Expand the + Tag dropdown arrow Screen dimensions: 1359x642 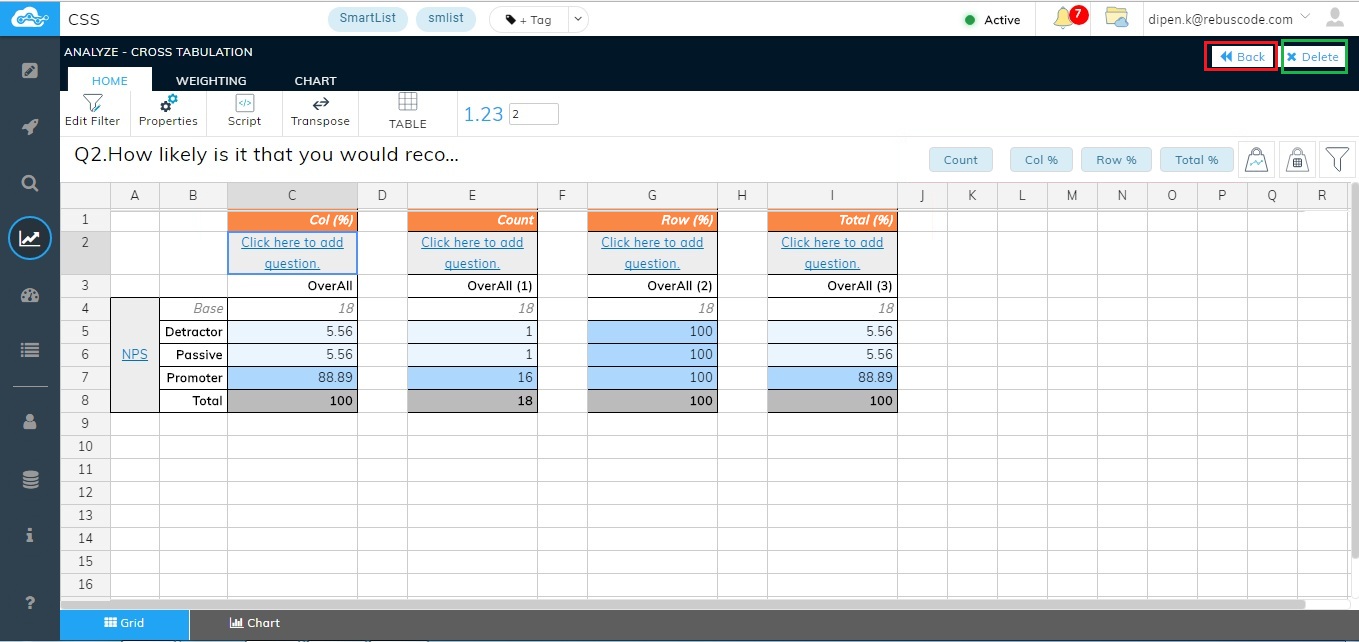579,19
